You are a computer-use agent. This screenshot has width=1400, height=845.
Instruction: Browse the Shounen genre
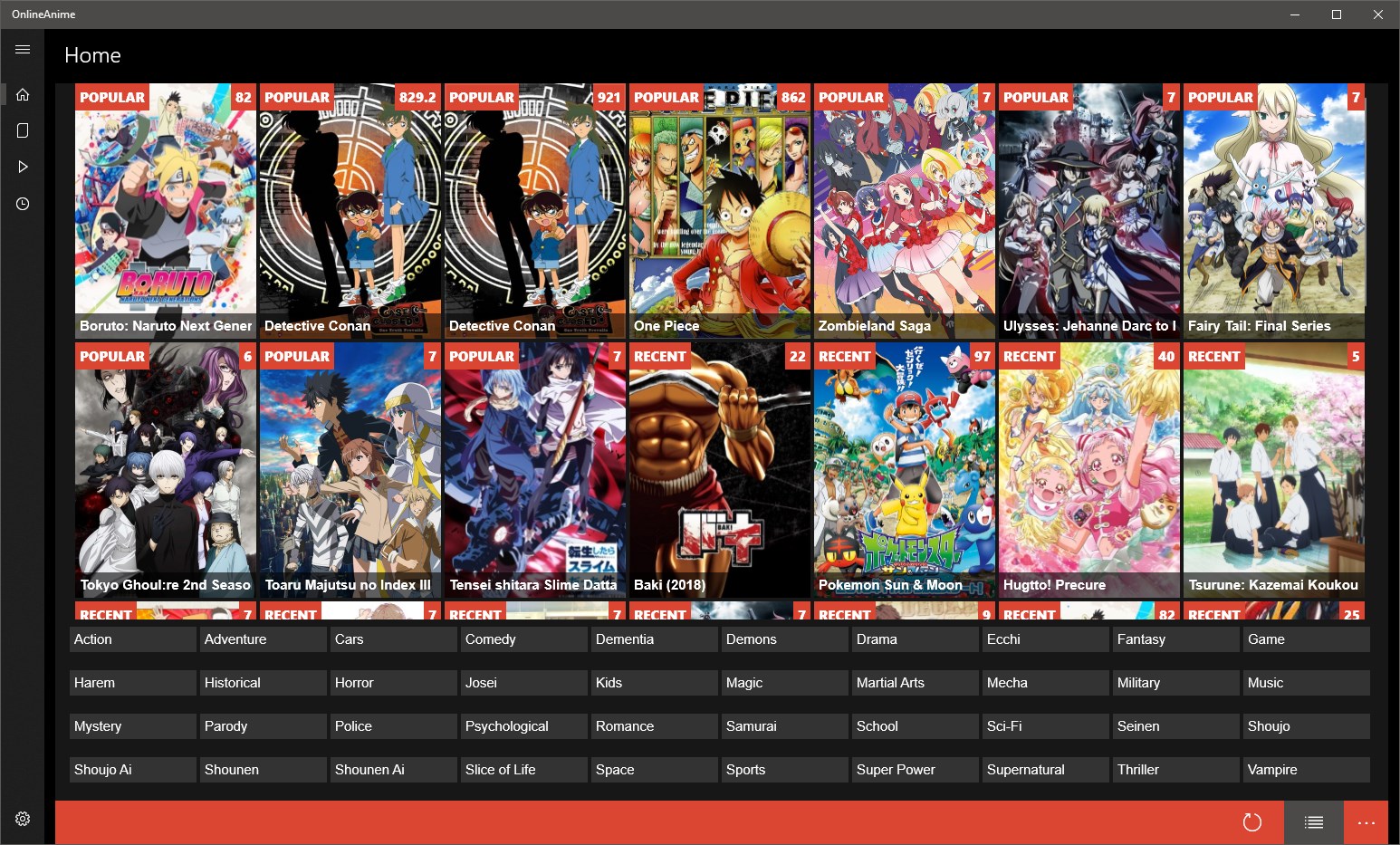(x=264, y=770)
